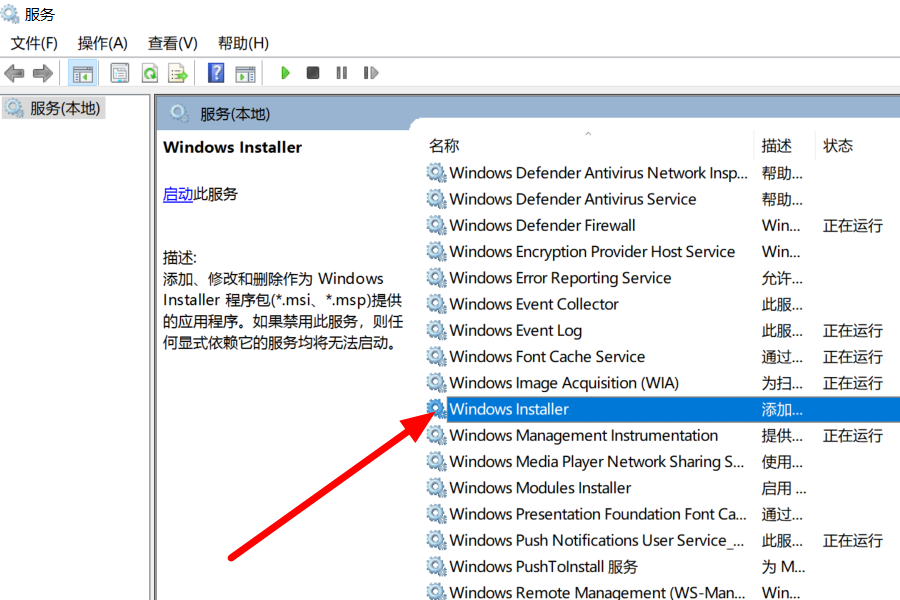Screen dimensions: 900x600
Task: Toggle the Show/Hide Action Pane button
Action: pyautogui.click(x=245, y=73)
